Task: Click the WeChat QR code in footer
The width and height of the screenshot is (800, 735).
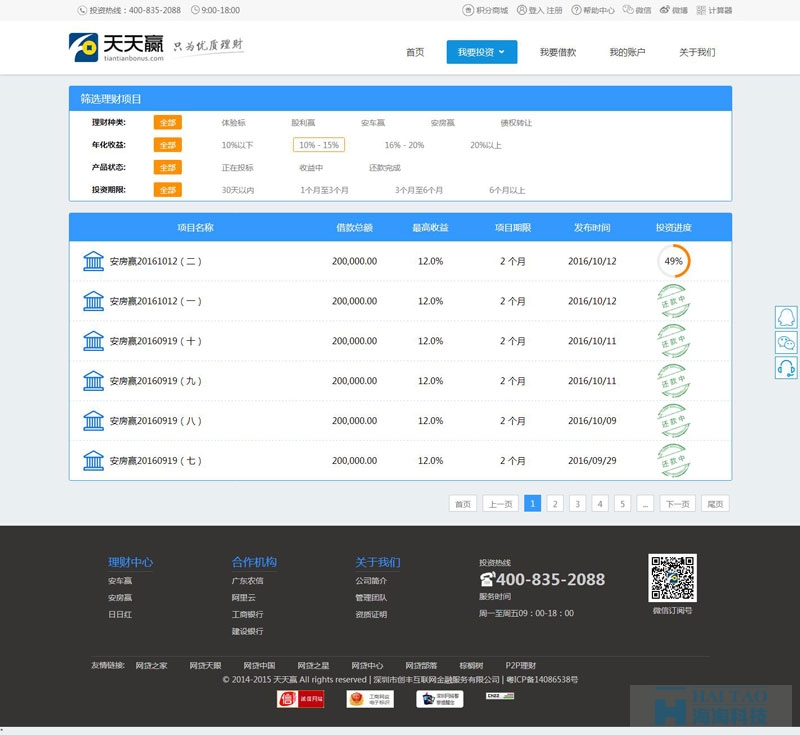Action: tap(672, 577)
